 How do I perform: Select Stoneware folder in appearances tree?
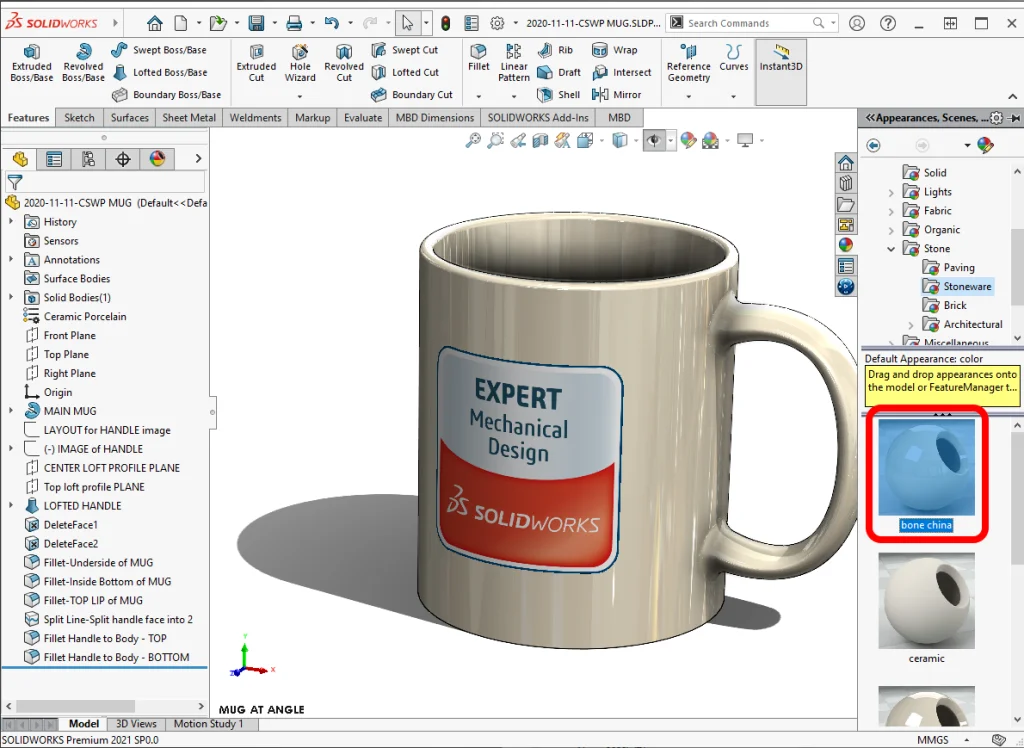[965, 287]
